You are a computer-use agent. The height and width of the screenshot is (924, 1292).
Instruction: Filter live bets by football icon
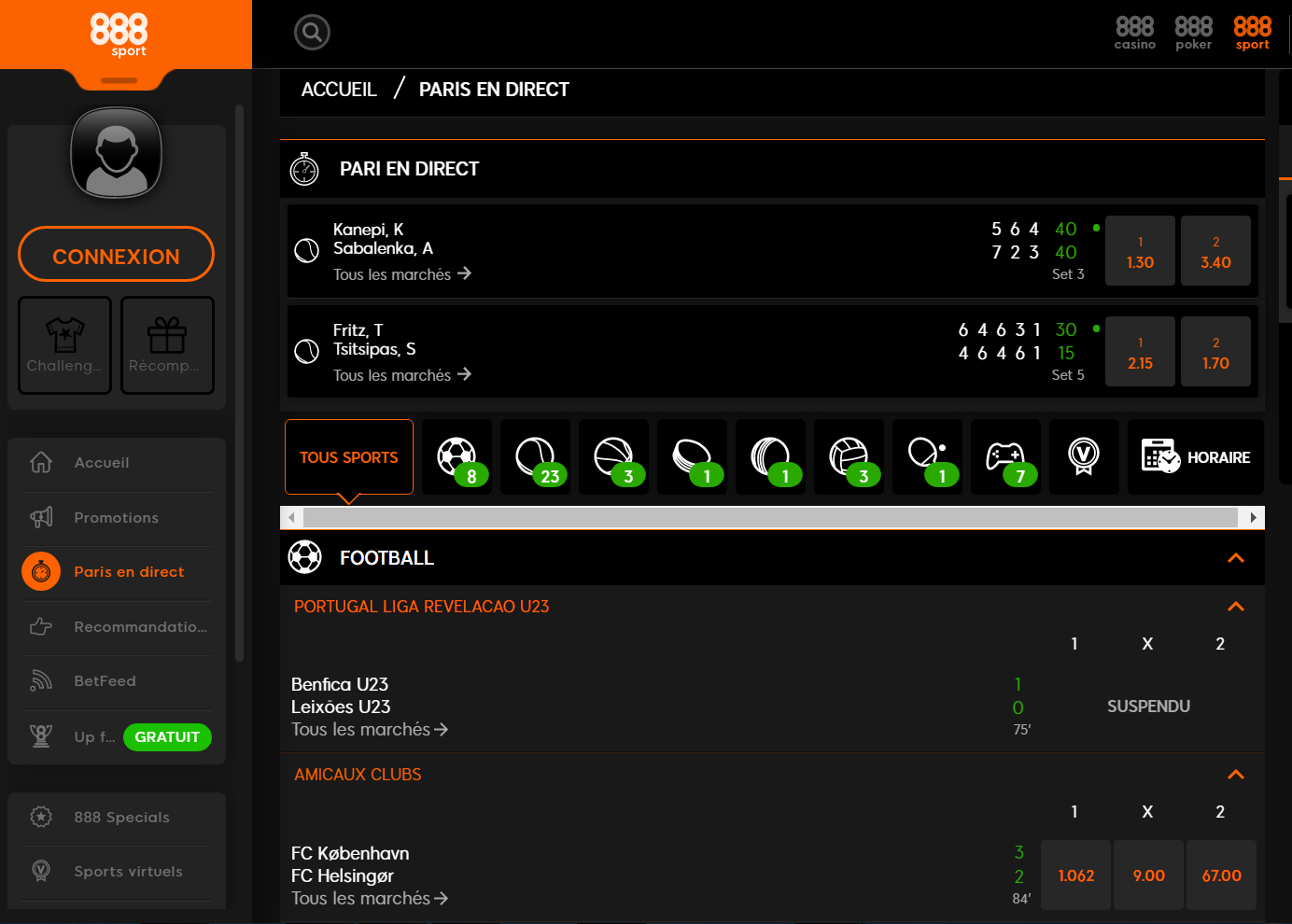[x=457, y=457]
